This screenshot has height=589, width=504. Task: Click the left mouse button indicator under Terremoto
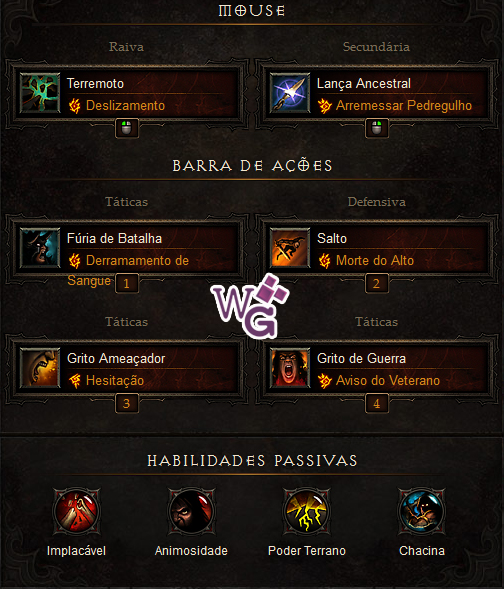point(127,128)
